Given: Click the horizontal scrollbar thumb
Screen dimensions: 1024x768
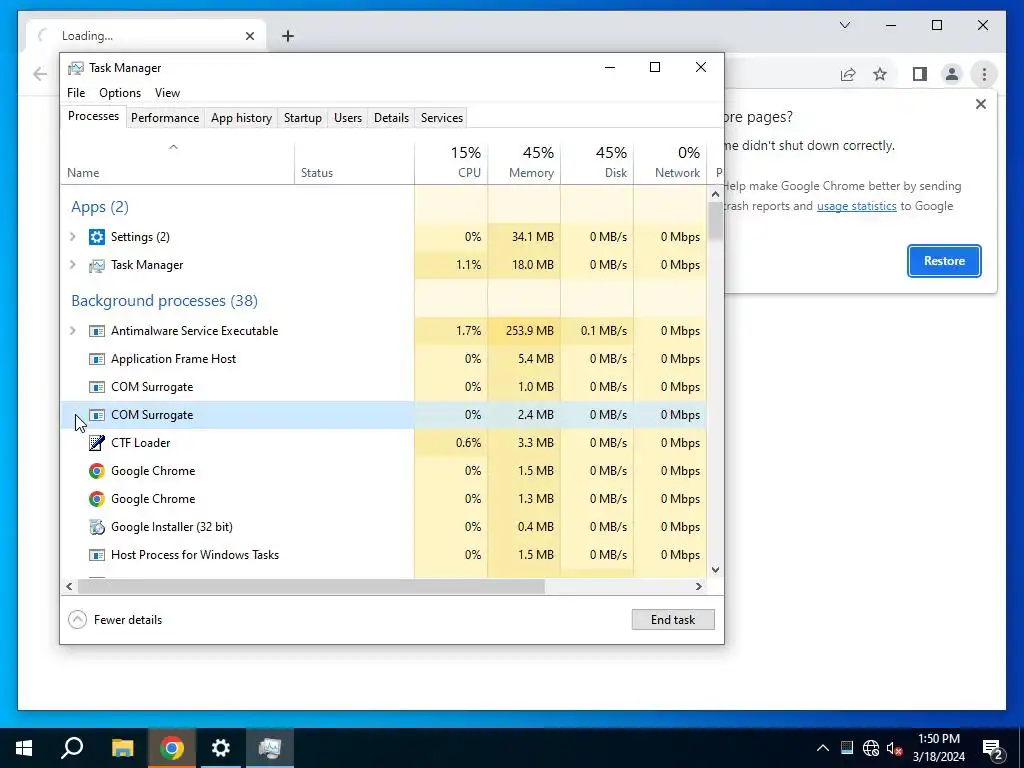Looking at the screenshot, I should click(x=311, y=586).
